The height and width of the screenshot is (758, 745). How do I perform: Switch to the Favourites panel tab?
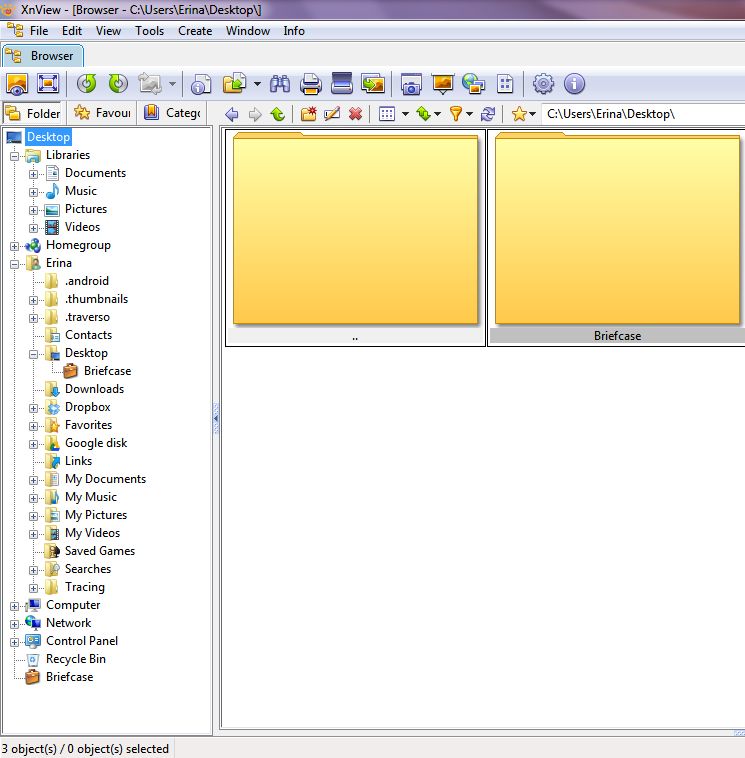point(102,113)
